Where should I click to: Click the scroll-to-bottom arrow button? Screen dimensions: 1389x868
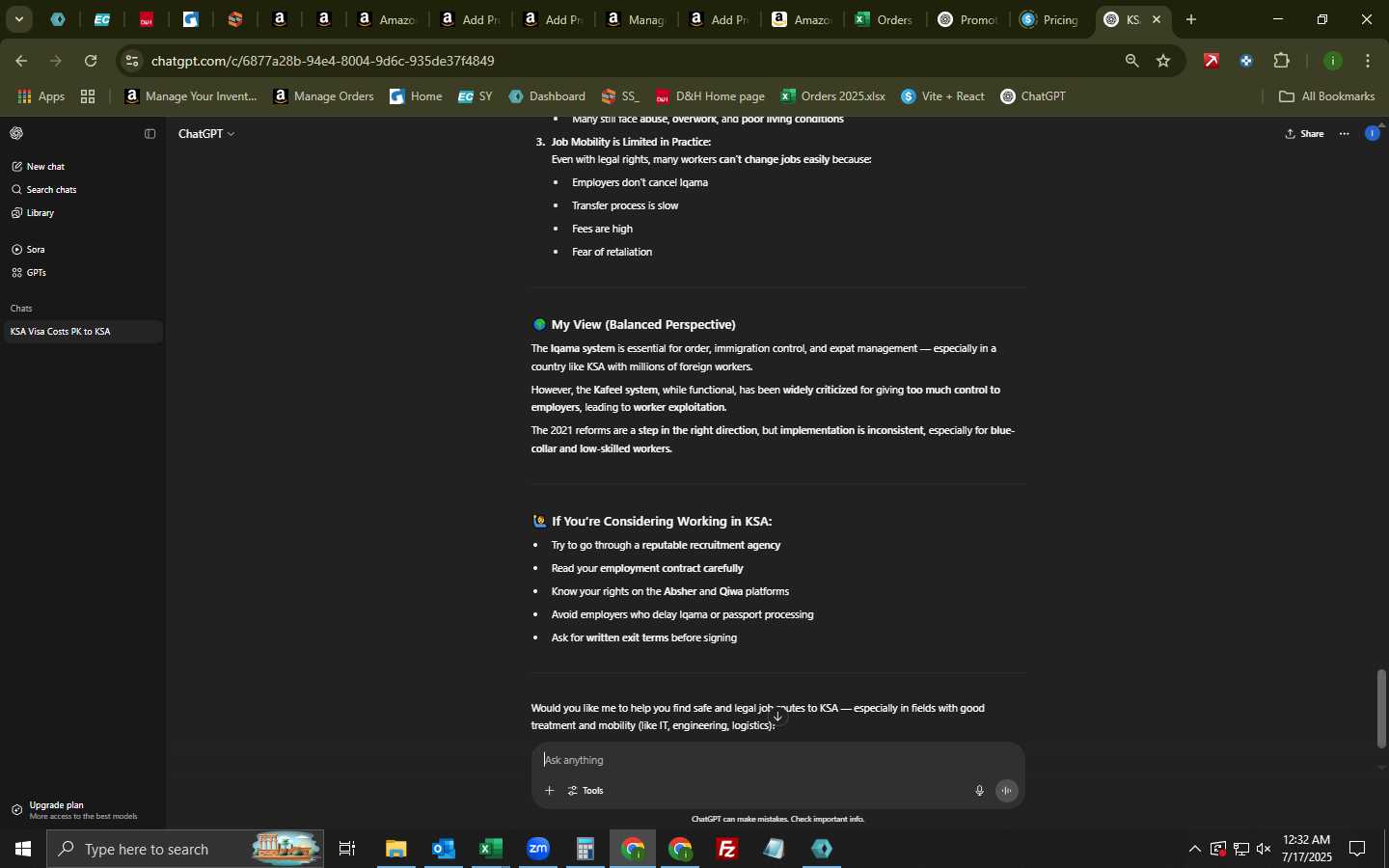[x=778, y=717]
